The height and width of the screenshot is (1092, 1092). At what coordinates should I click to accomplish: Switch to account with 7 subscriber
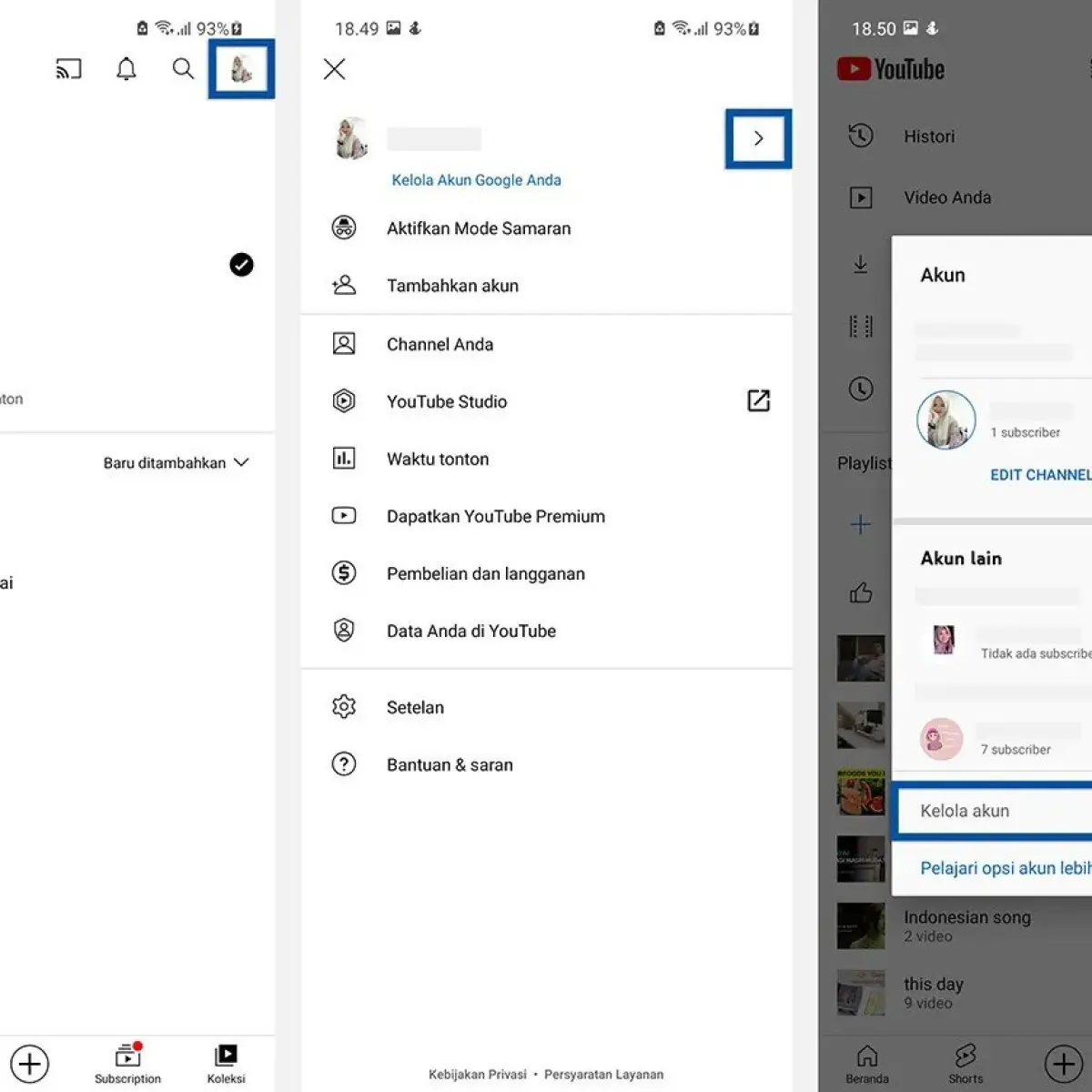click(x=1005, y=739)
